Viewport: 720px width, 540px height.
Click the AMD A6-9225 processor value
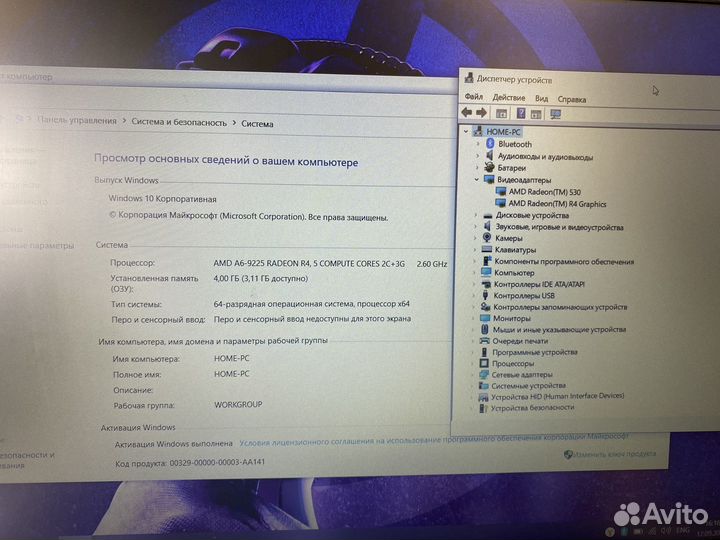tap(309, 264)
